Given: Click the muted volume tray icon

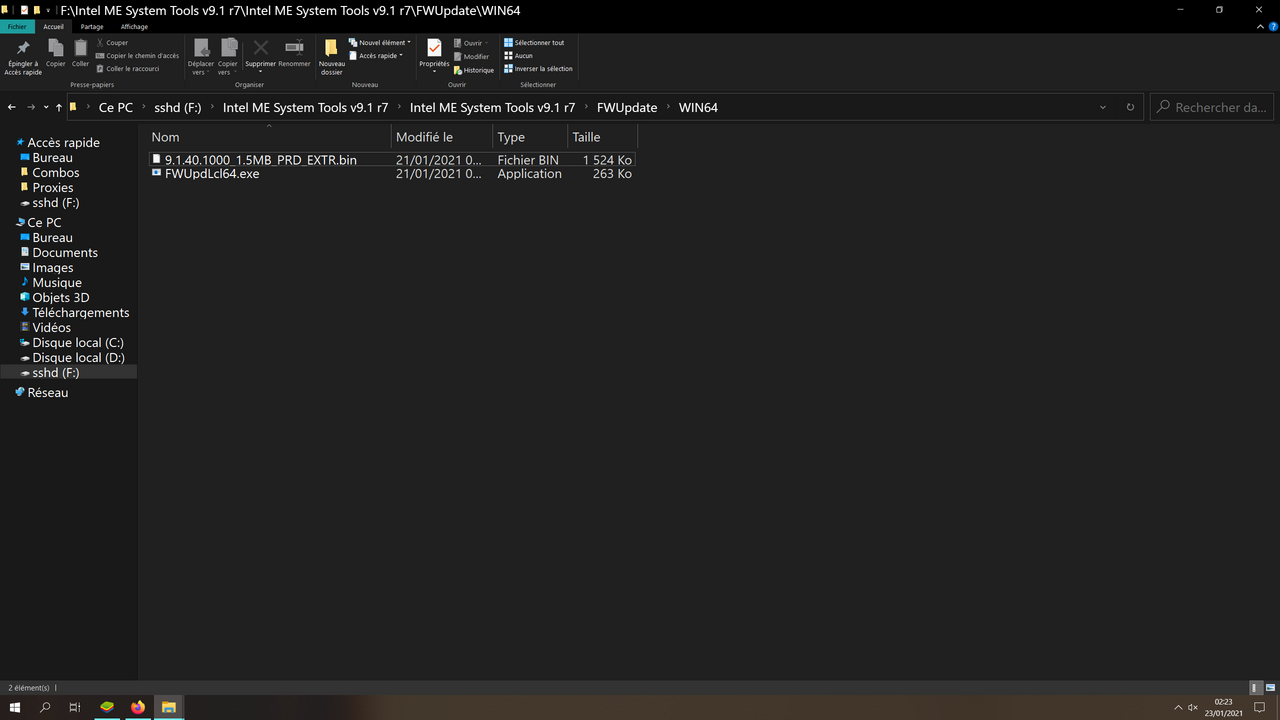Looking at the screenshot, I should 1192,707.
